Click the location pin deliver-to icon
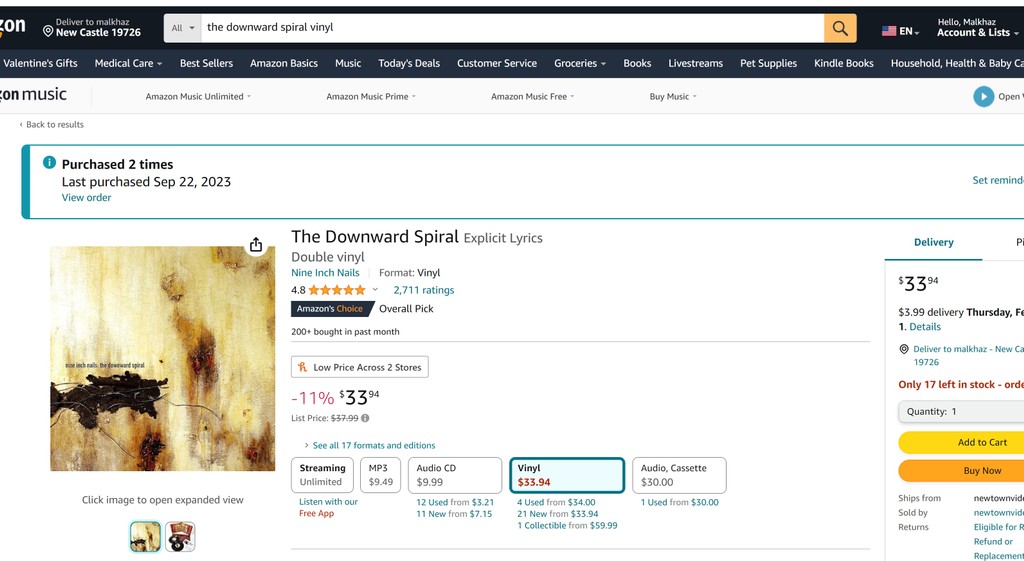This screenshot has height=561, width=1024. pos(48,31)
